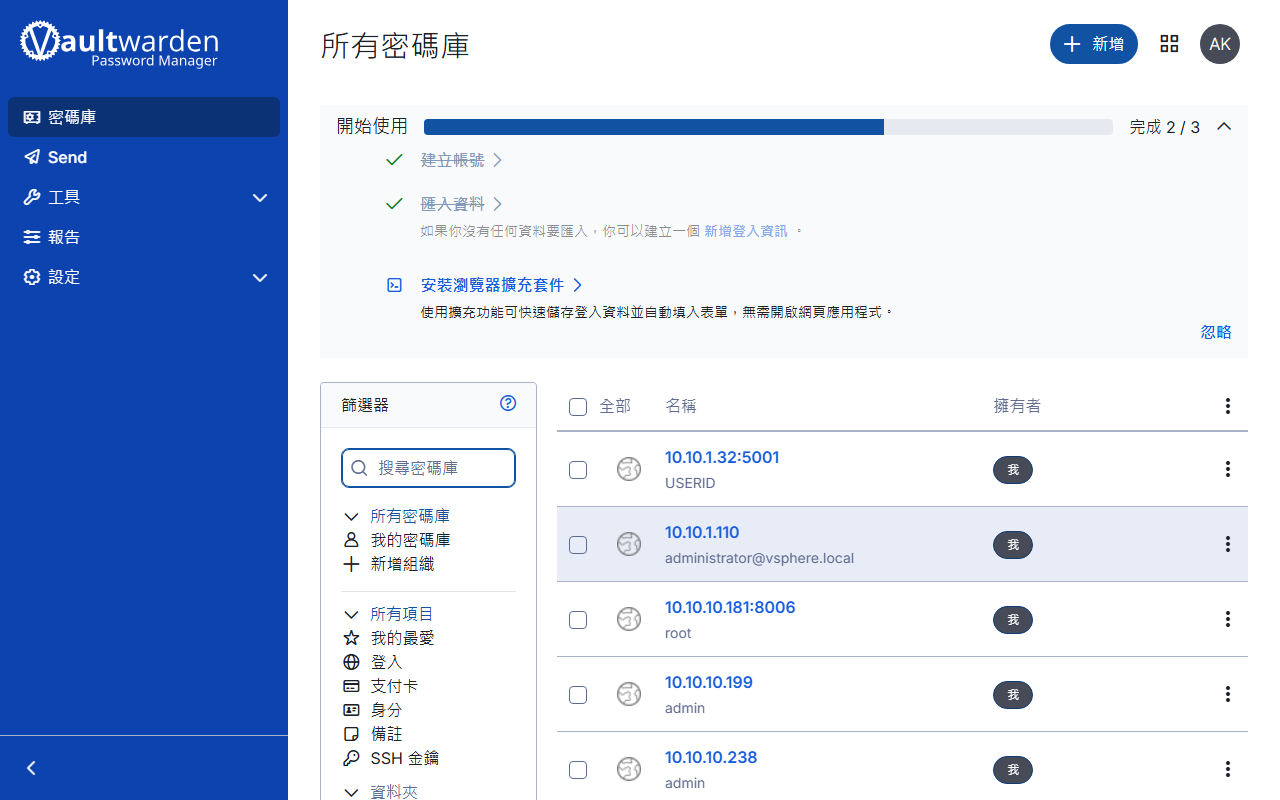Open the 10.10.10.199 entry
This screenshot has width=1280, height=800.
pos(709,682)
